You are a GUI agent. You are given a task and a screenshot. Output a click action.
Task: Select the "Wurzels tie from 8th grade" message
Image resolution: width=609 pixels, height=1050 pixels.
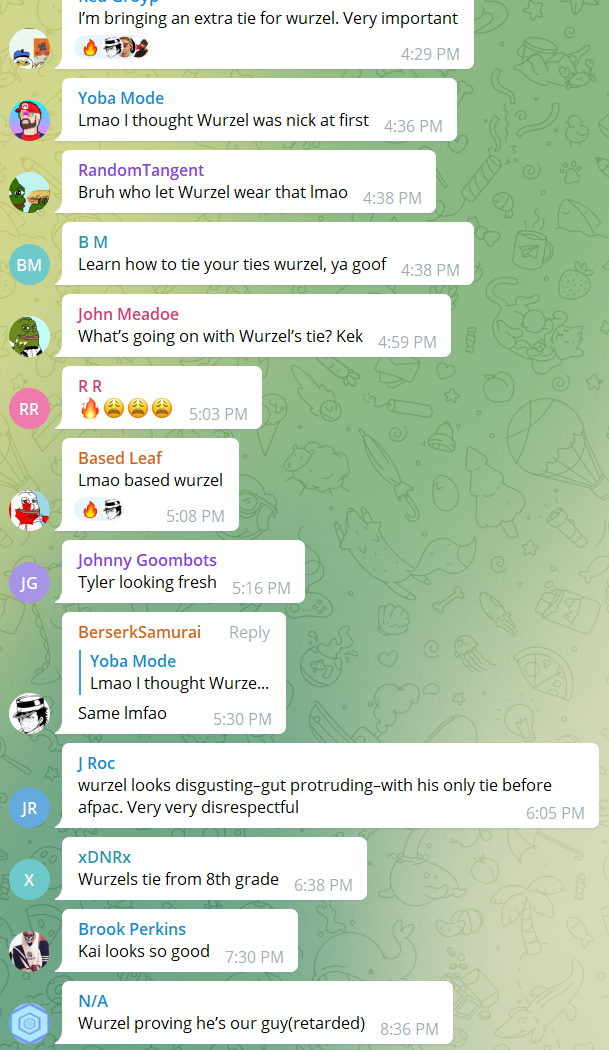[214, 869]
